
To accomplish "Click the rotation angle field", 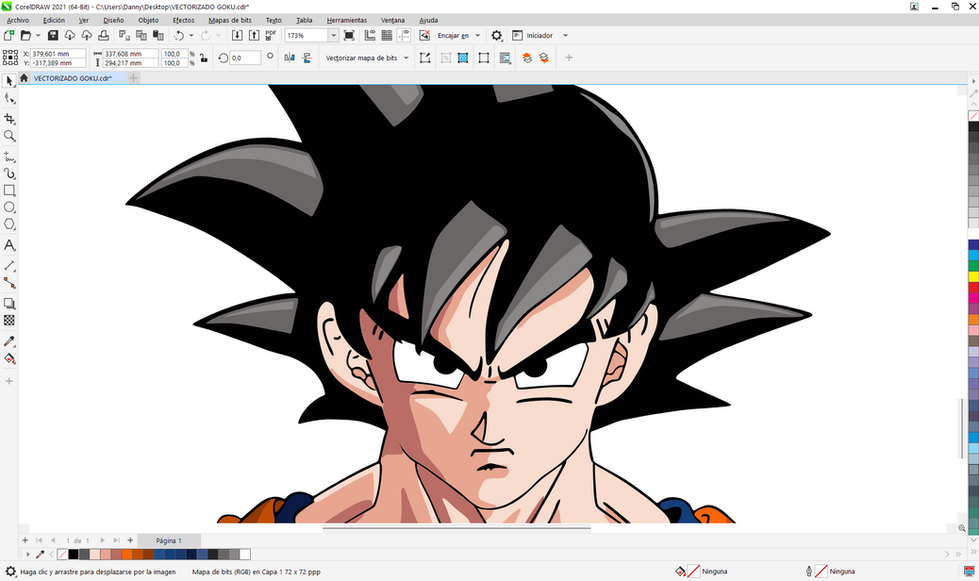I will click(x=245, y=58).
